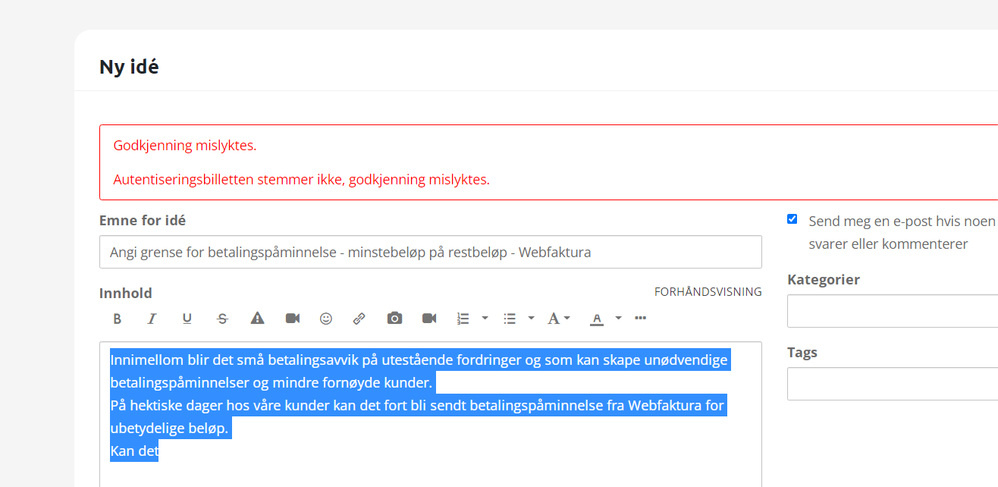The height and width of the screenshot is (487, 998).
Task: Insert a hyperlink with chain icon
Action: 359,318
